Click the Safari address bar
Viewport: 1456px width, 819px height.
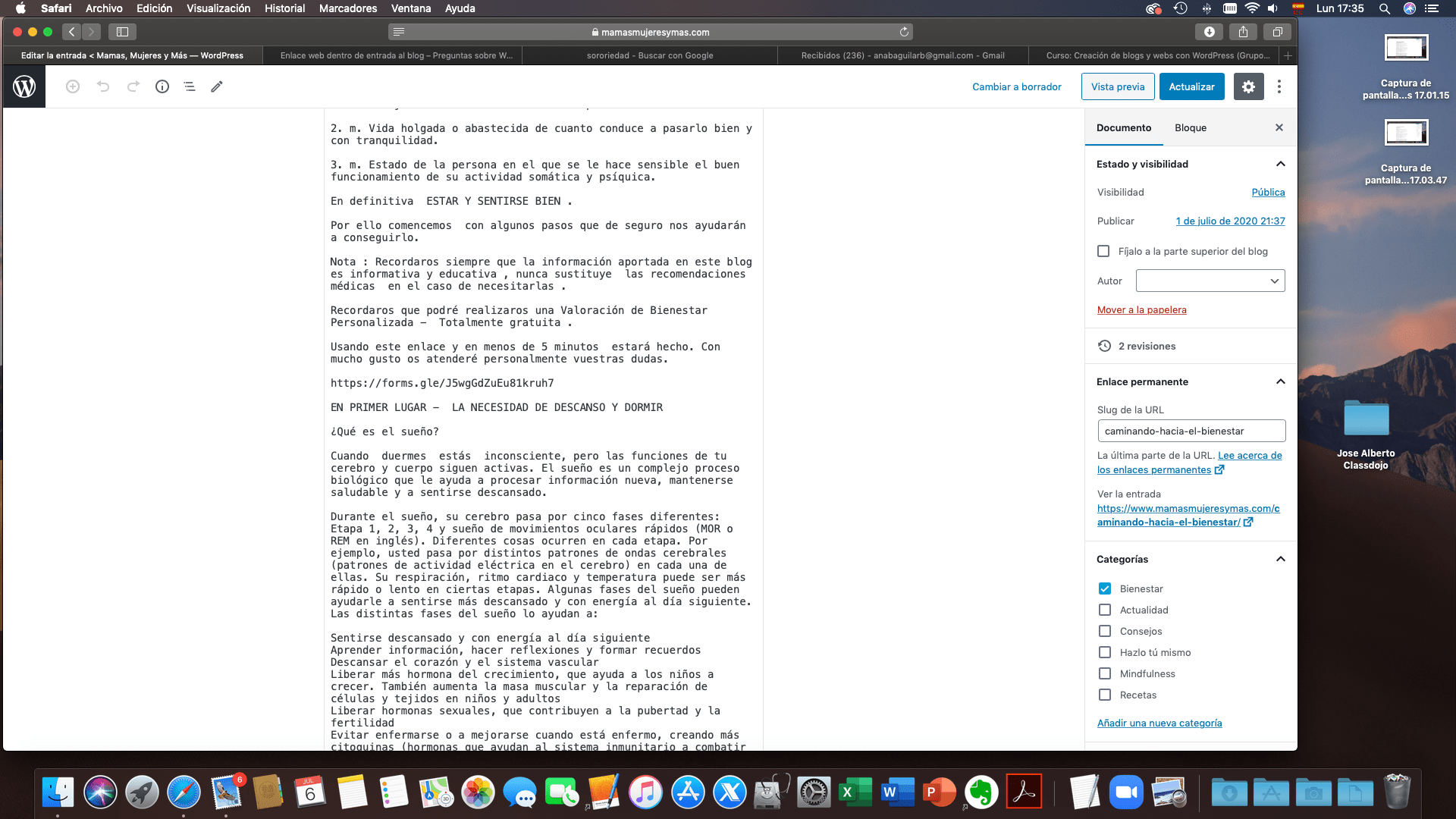click(x=650, y=32)
